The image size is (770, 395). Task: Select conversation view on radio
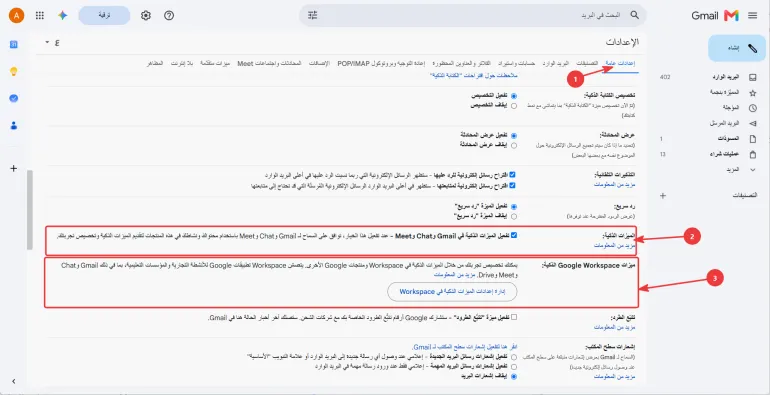[514, 135]
